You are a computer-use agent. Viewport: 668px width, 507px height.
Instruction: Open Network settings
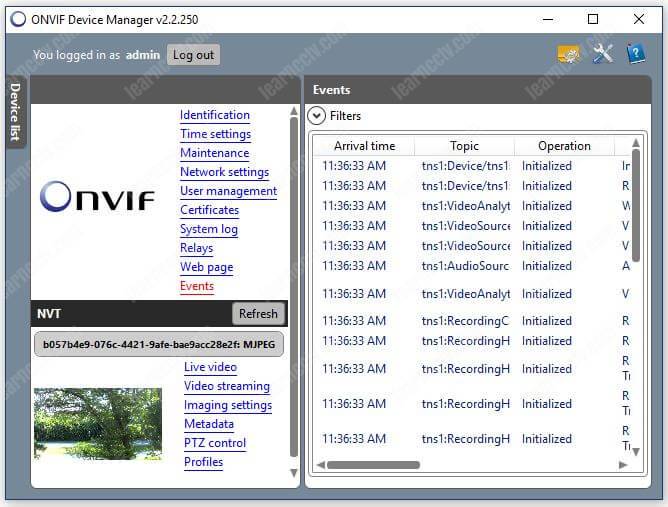point(225,172)
